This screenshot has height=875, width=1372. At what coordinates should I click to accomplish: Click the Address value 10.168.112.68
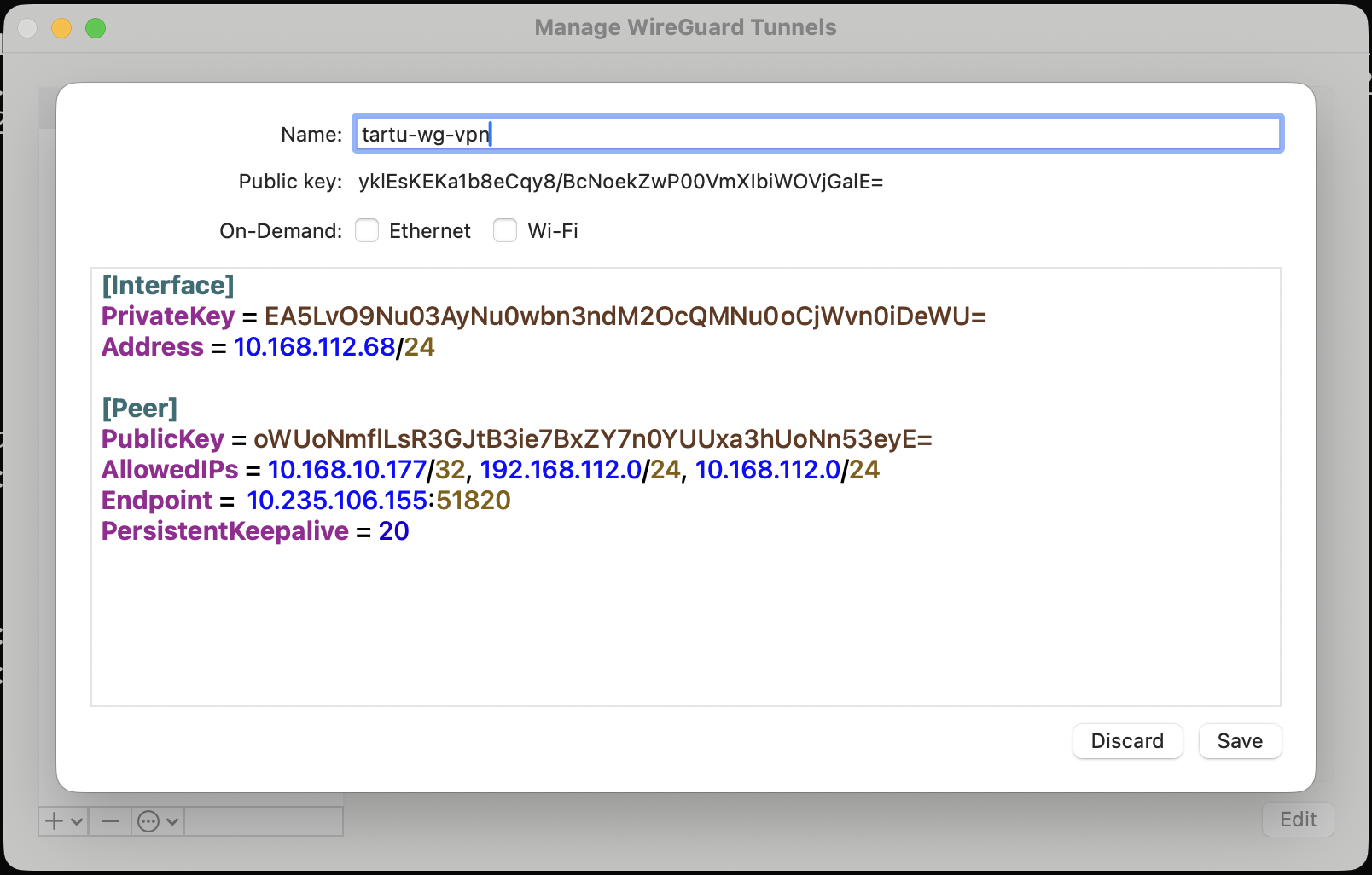(x=314, y=347)
